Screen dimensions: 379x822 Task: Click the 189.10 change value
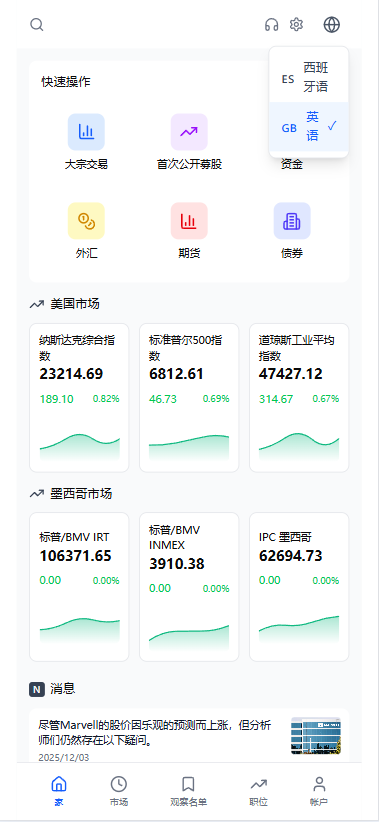click(57, 399)
